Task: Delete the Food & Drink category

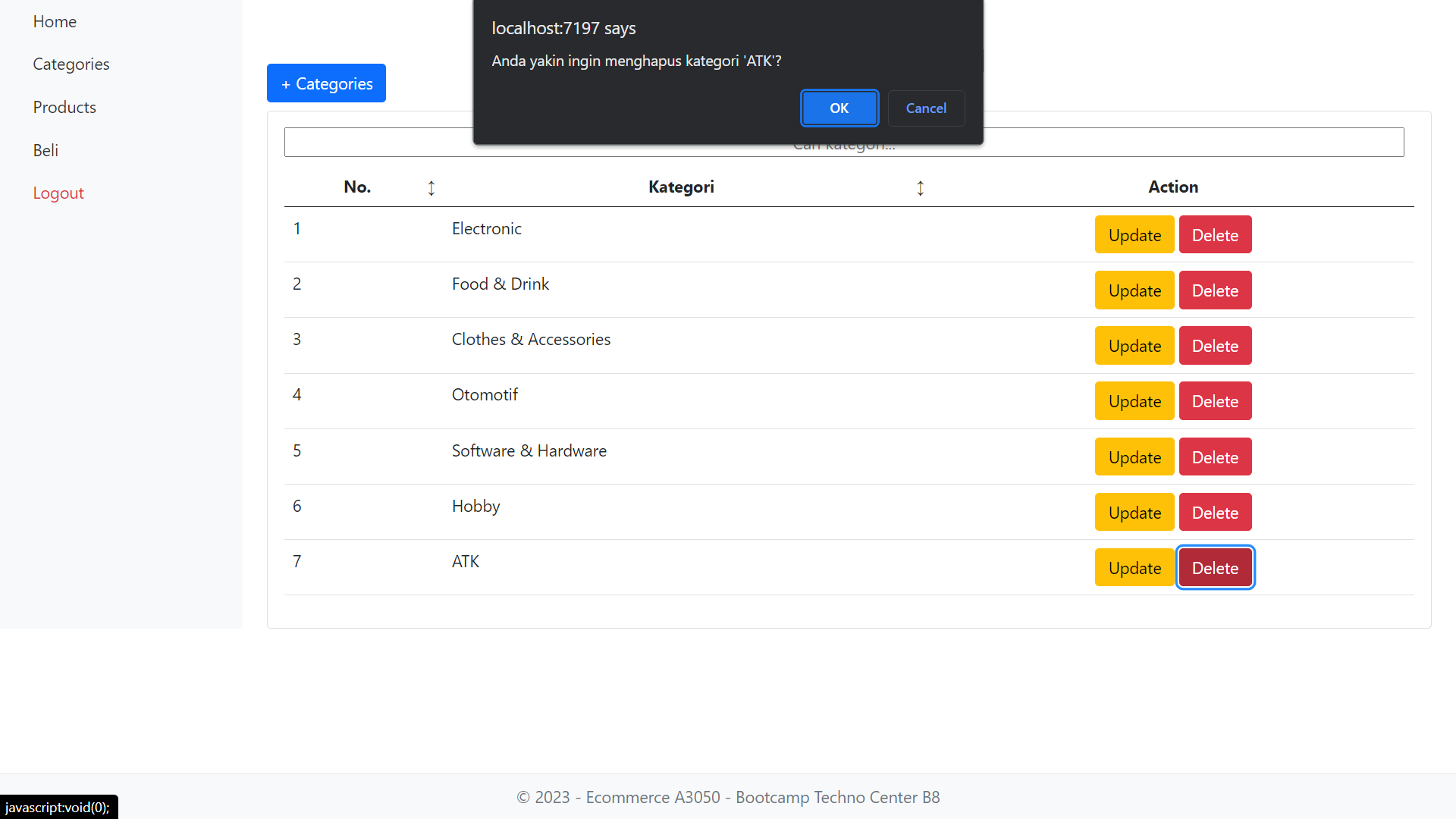Action: coord(1214,290)
